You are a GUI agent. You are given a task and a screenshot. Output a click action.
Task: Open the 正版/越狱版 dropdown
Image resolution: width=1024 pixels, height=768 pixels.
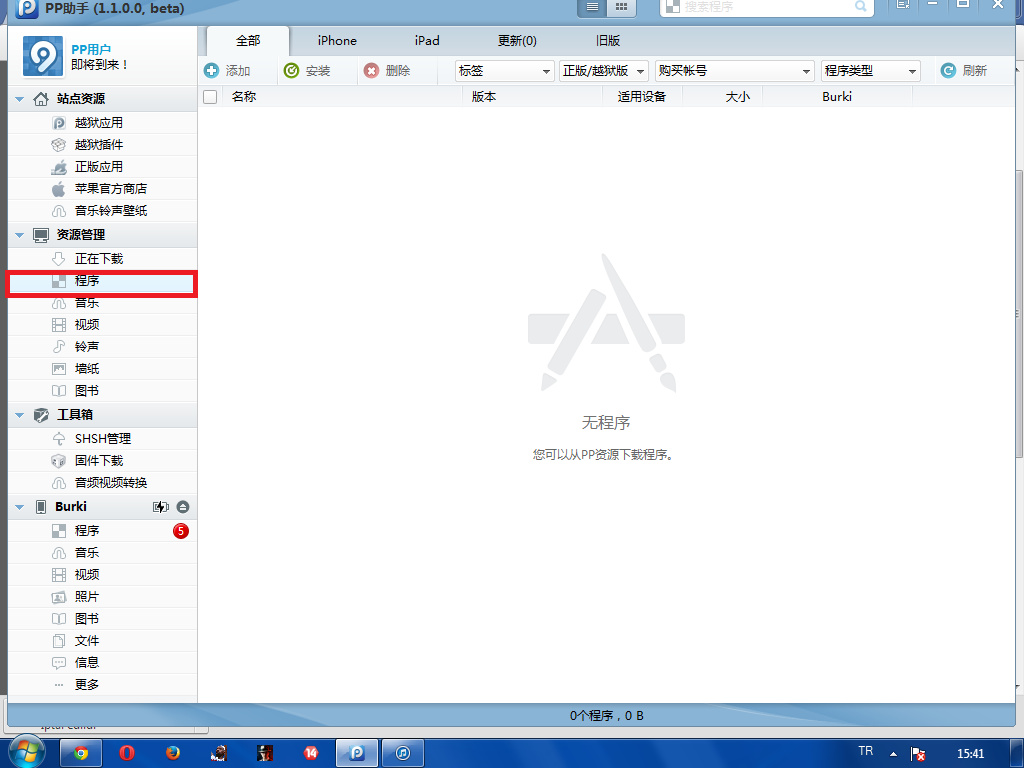[x=604, y=71]
